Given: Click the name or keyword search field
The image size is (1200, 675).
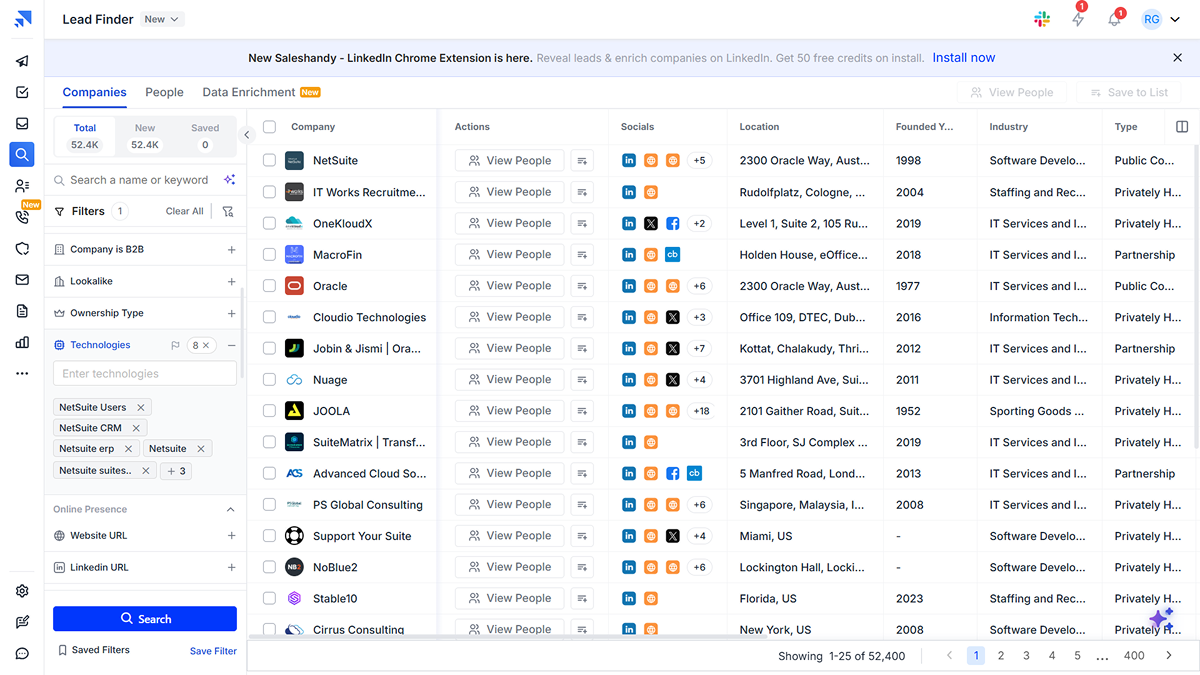Looking at the screenshot, I should click(139, 180).
